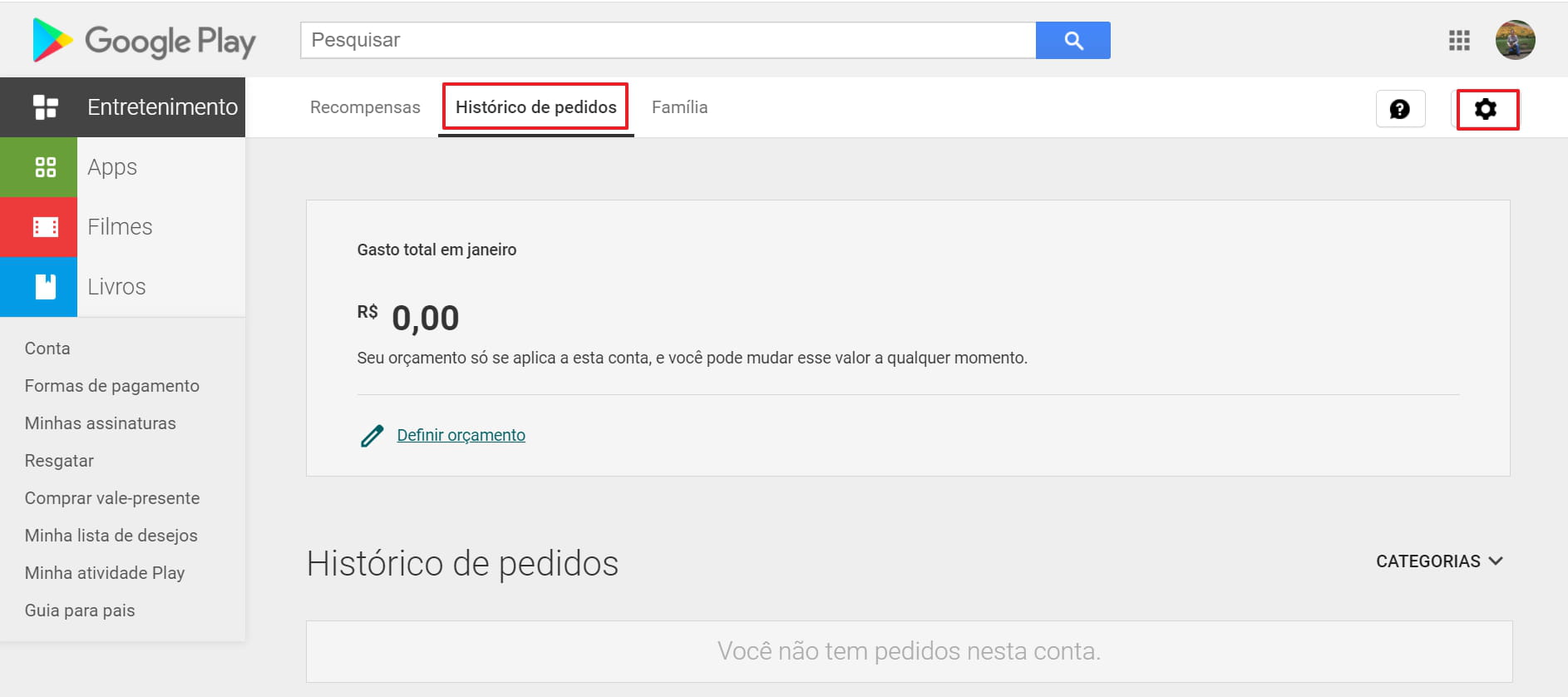Go to Minhas assinaturas

click(100, 423)
